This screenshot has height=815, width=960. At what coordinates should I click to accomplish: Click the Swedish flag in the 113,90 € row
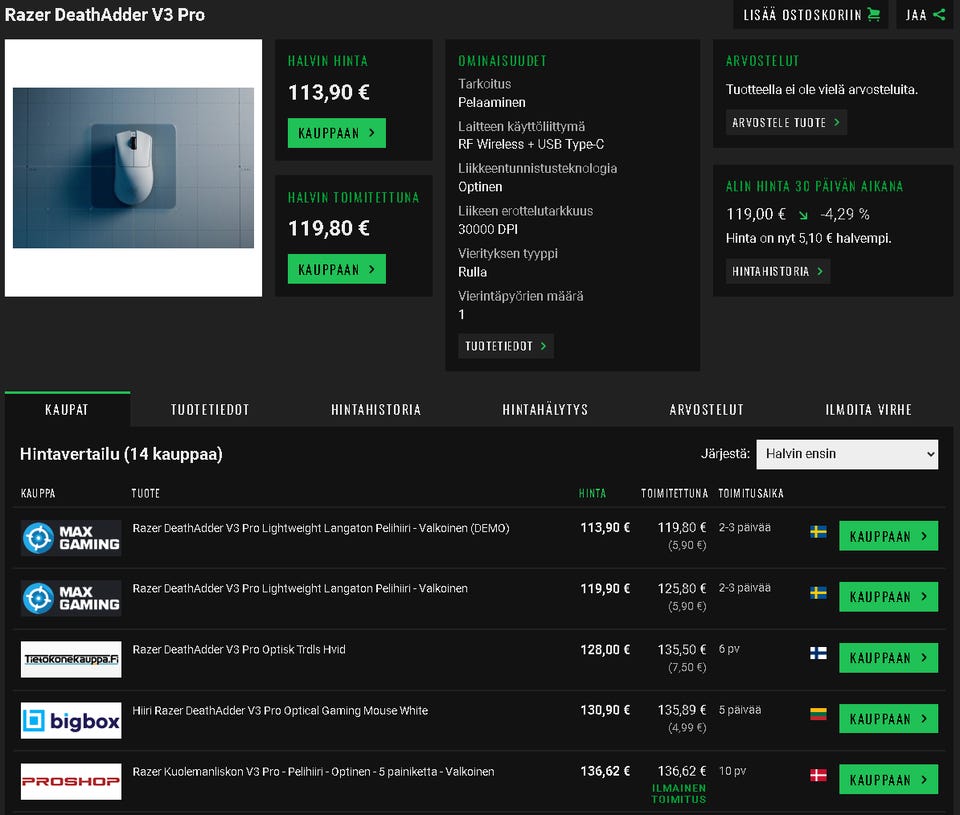(819, 531)
